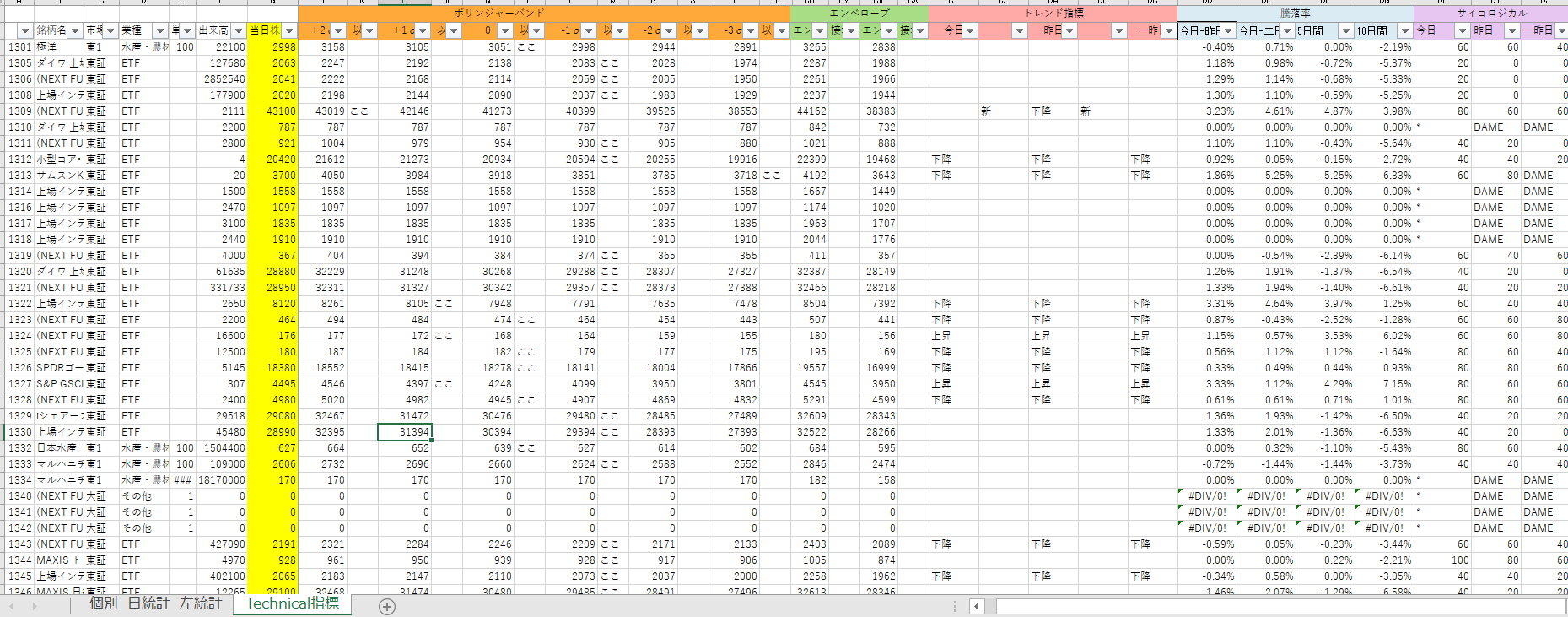Select the 28880 yellow cell in row 1320
This screenshot has width=1568, height=617.
pyautogui.click(x=272, y=272)
